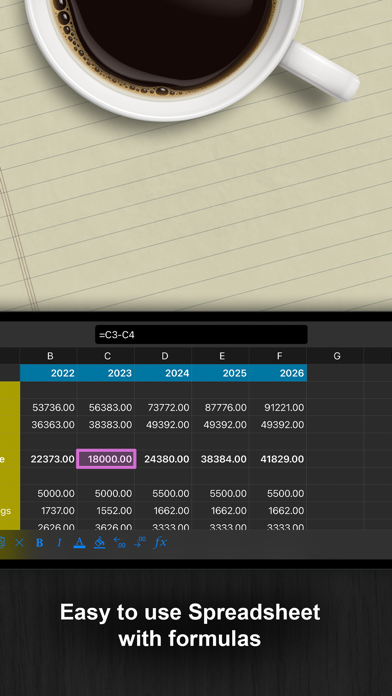
Task: Select cell with value 22373.00
Action: pyautogui.click(x=48, y=459)
